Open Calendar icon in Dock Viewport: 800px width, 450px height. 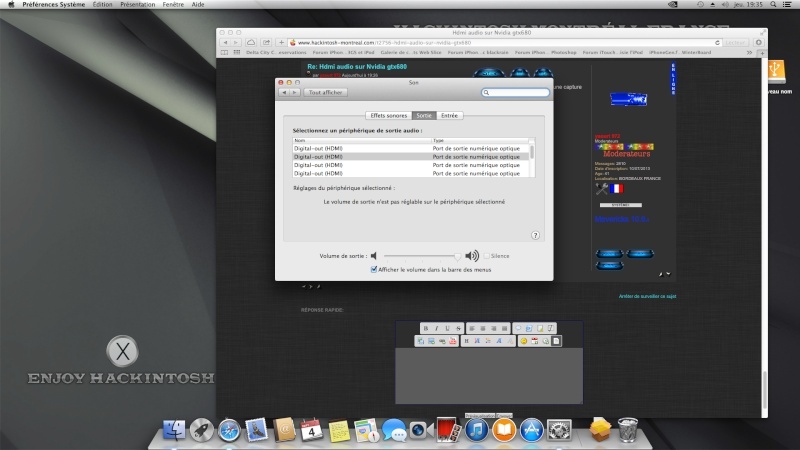[311, 430]
